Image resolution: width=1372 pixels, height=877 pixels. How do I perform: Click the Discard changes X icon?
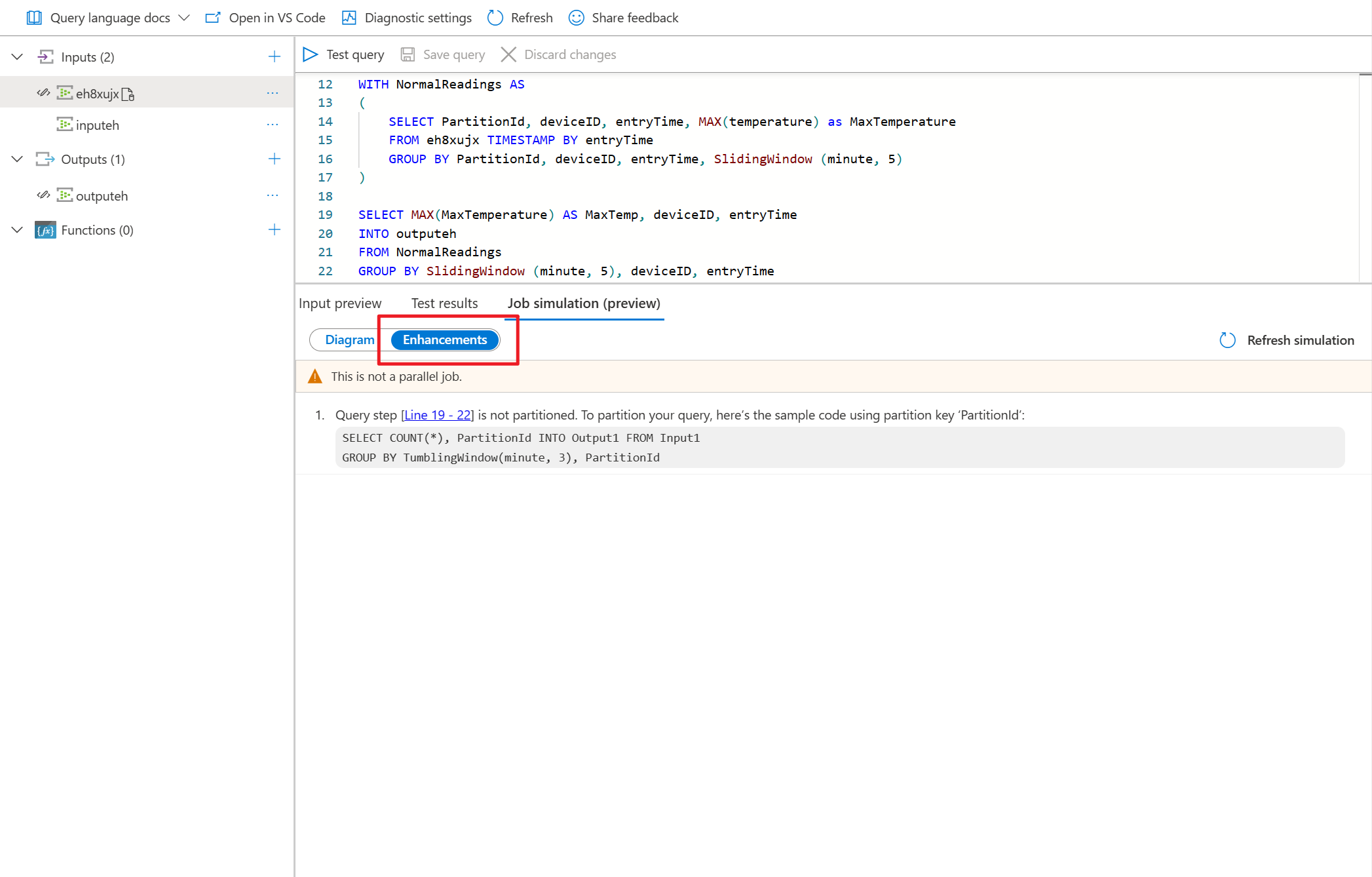point(508,54)
